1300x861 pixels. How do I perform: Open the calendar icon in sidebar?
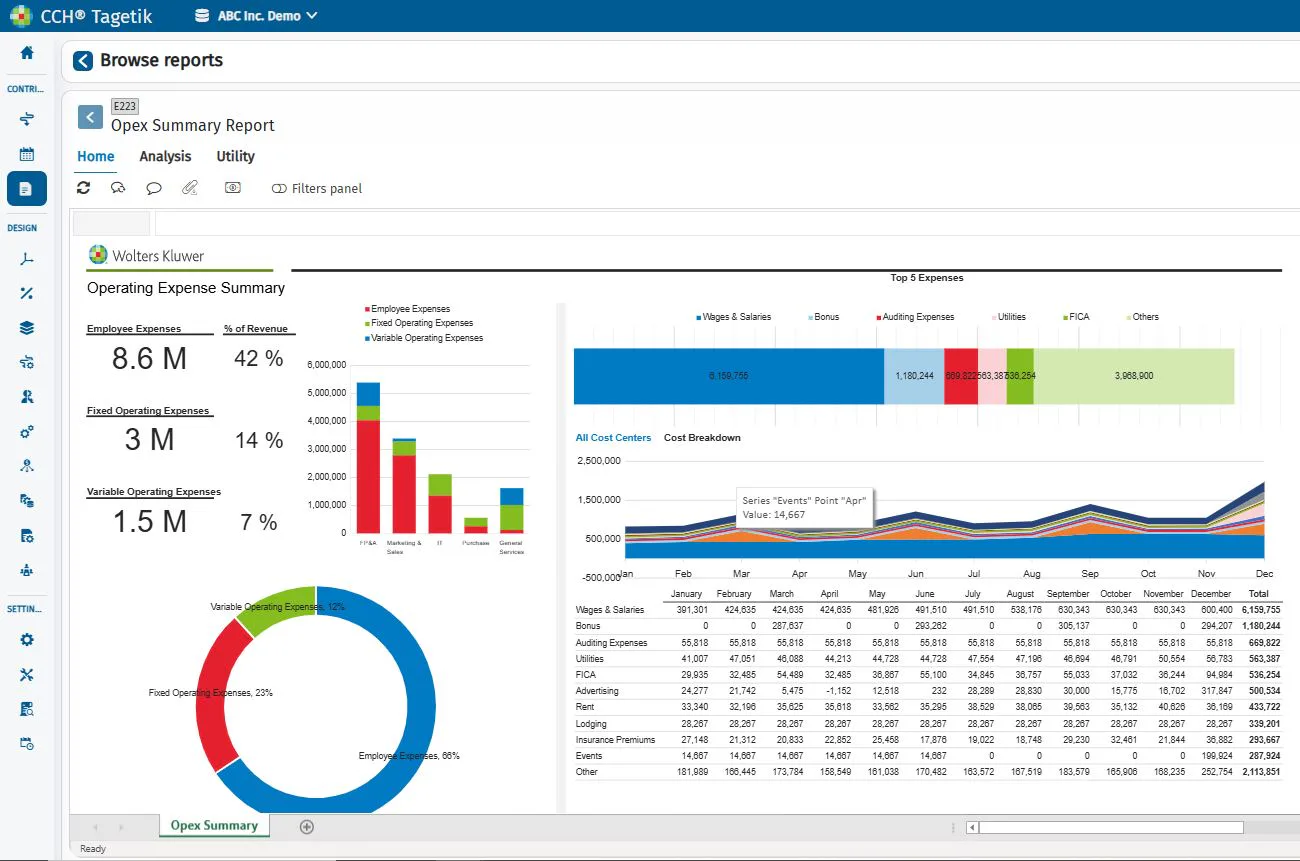(x=27, y=154)
